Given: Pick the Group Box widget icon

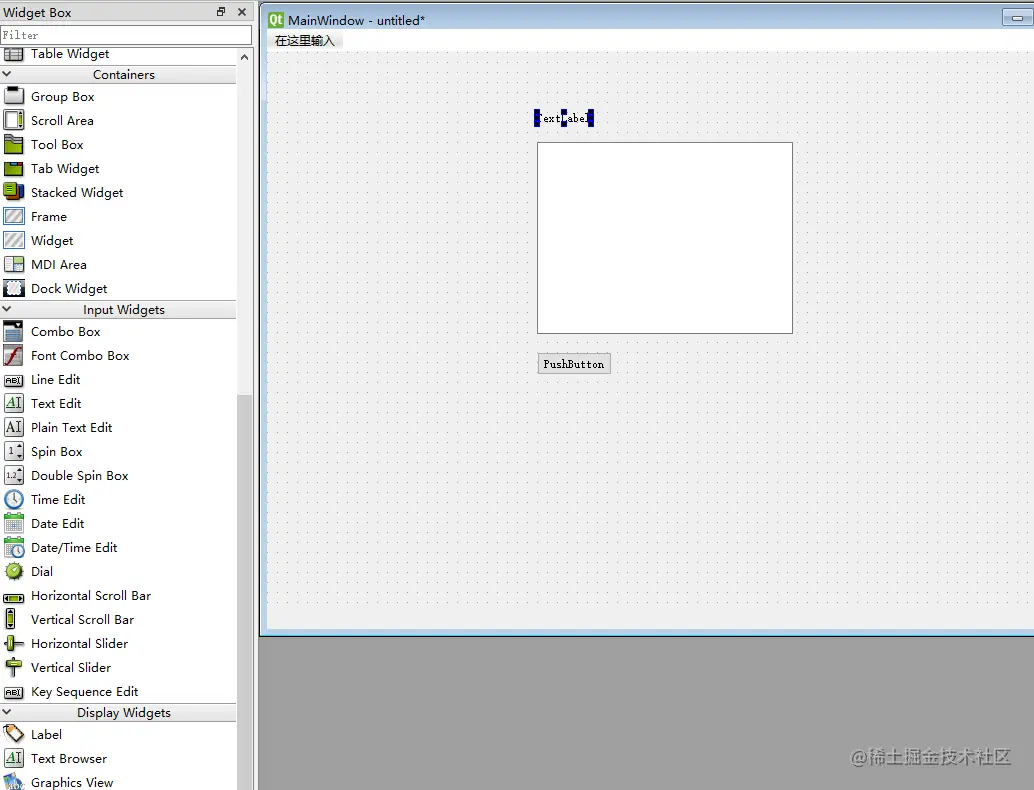Looking at the screenshot, I should [14, 96].
